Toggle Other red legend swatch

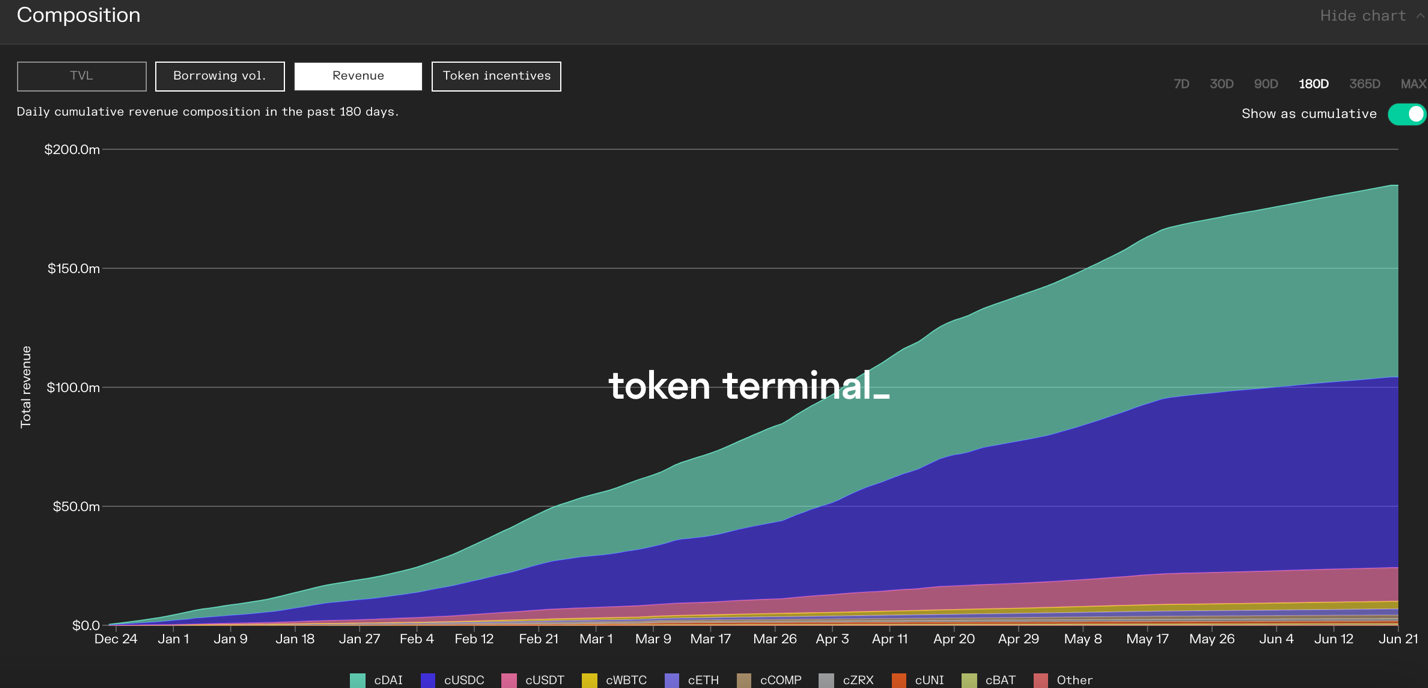1041,680
